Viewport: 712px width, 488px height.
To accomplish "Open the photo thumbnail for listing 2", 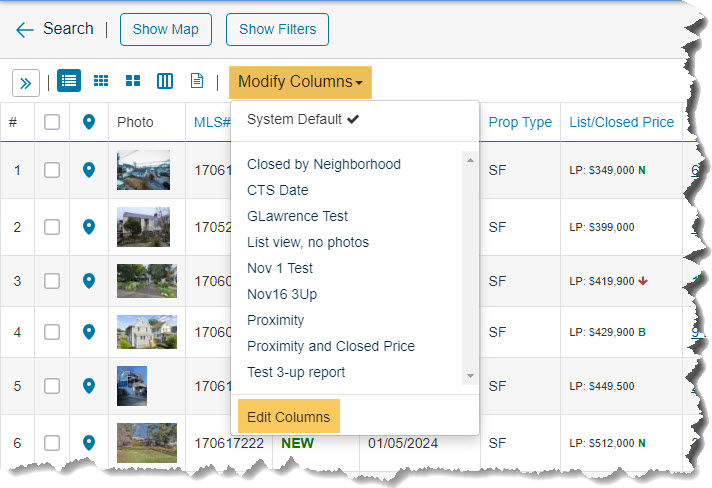I will pyautogui.click(x=143, y=227).
